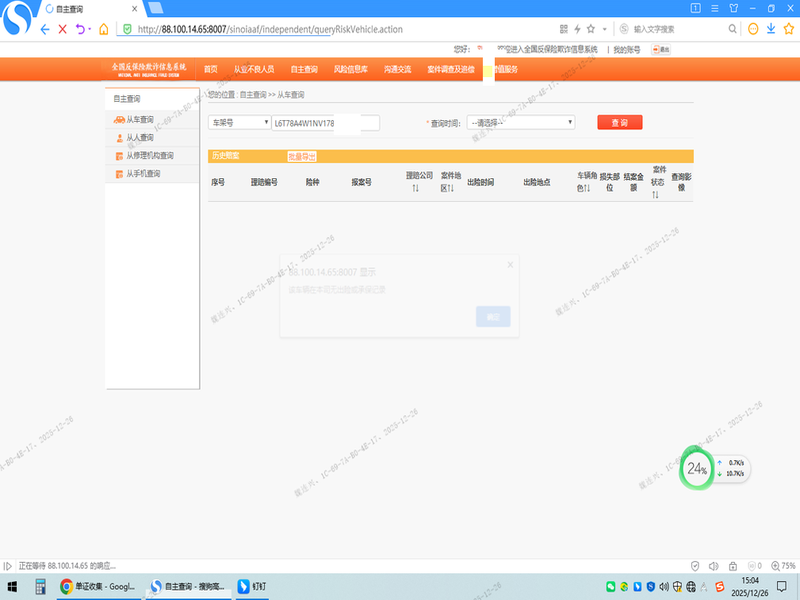Select 从手机查询 in the sidebar

coord(143,174)
